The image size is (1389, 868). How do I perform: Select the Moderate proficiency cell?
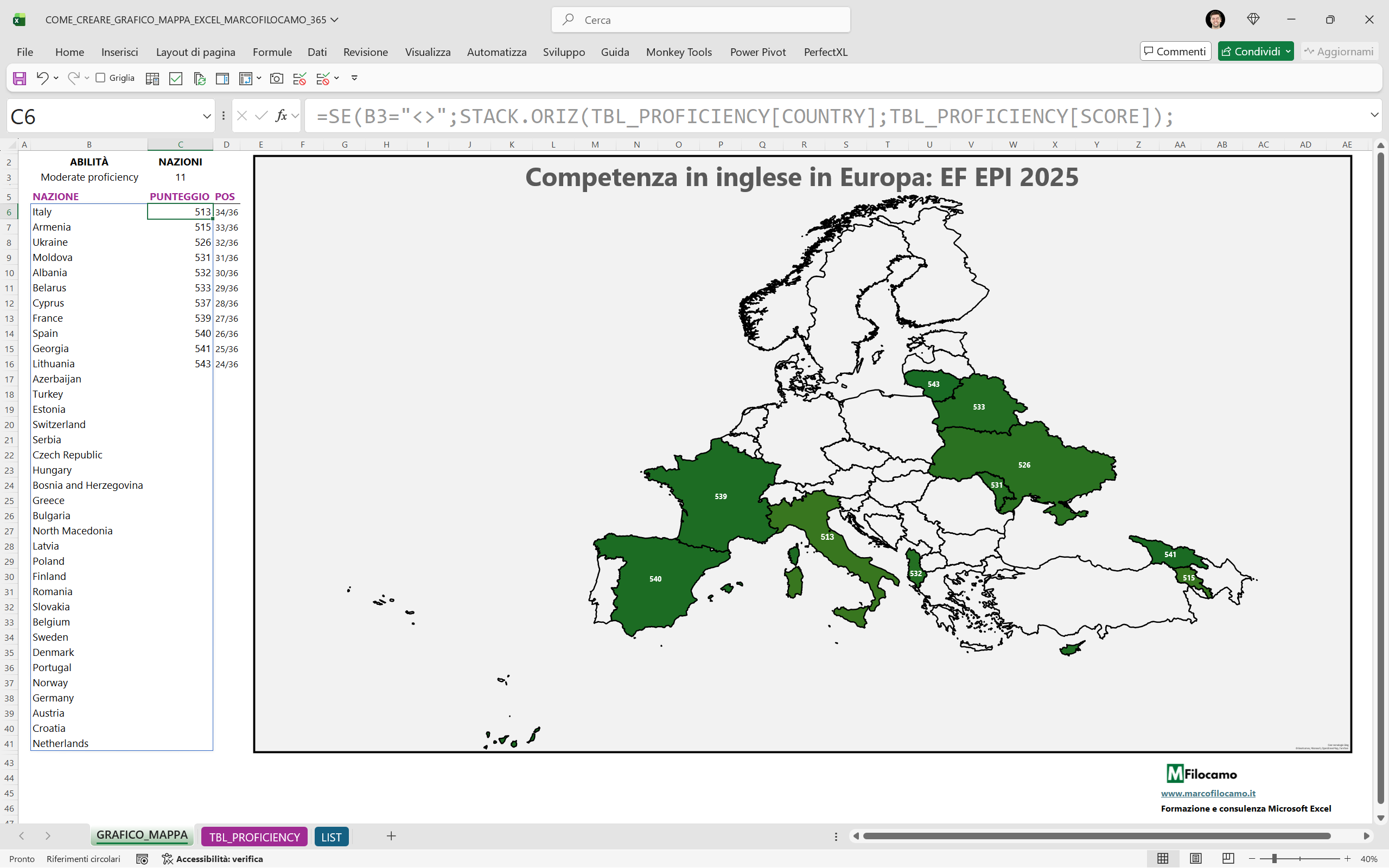pyautogui.click(x=89, y=177)
